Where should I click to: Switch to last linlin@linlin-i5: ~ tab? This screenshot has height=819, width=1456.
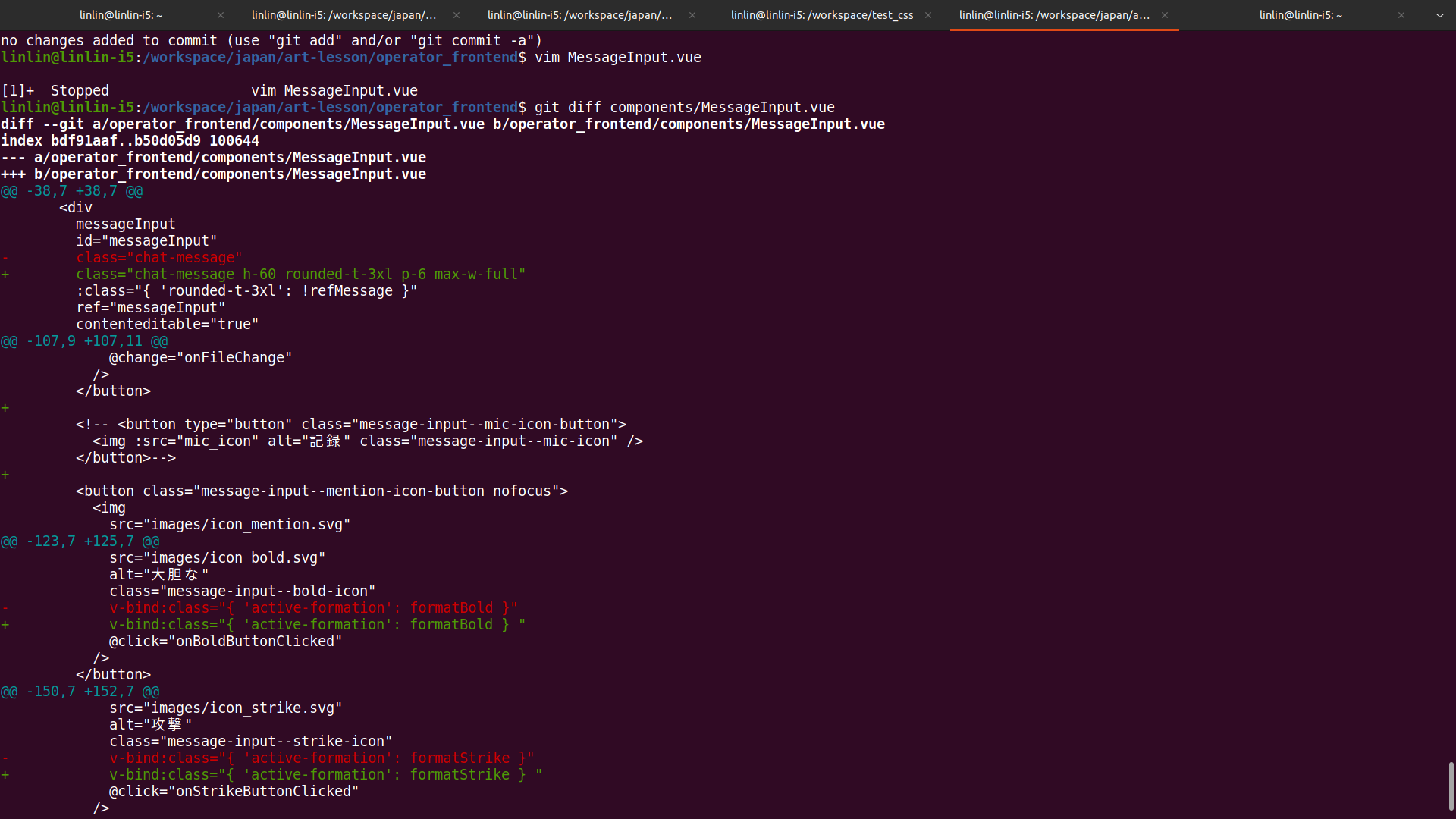(x=1300, y=15)
